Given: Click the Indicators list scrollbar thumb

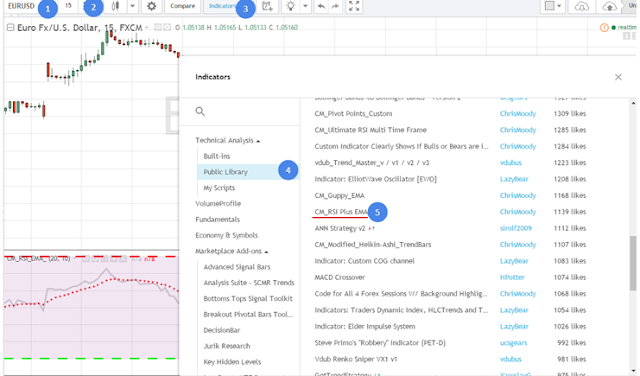Looking at the screenshot, I should (x=633, y=263).
